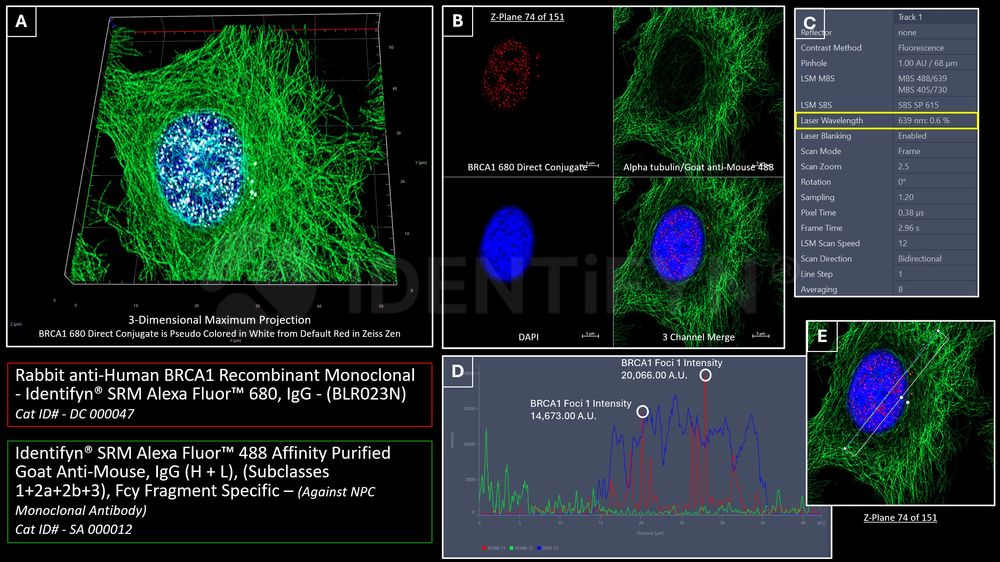Select the highlighted Laser Wavelength row
1000x562 pixels.
point(886,121)
